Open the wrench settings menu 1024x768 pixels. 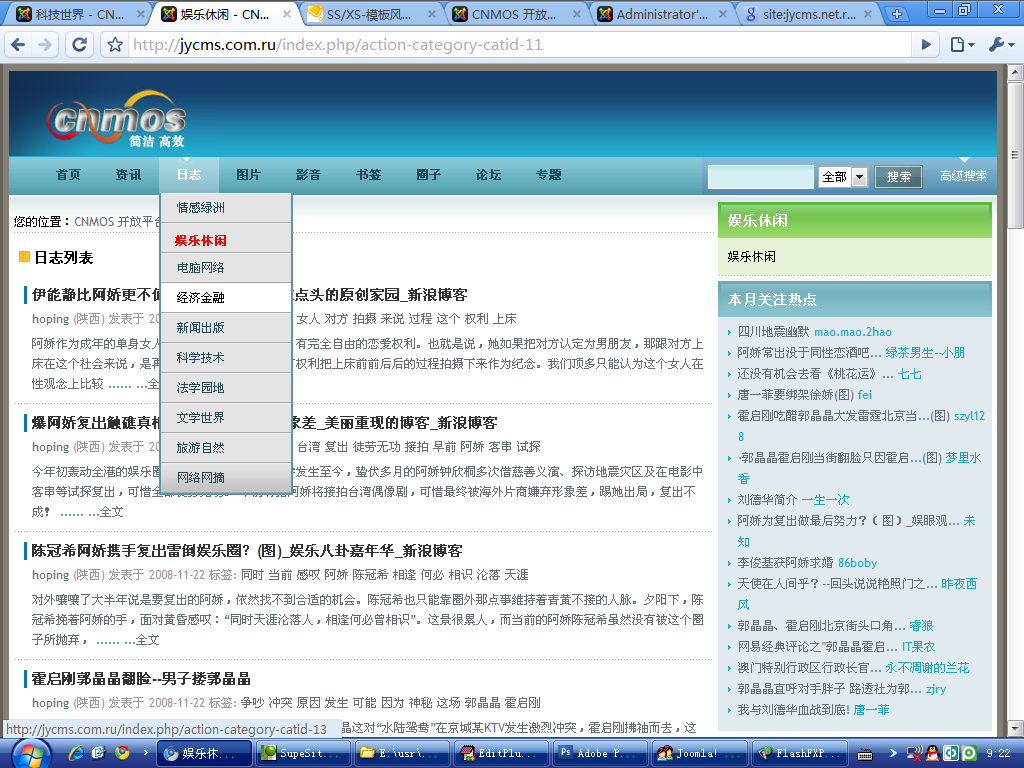(x=1001, y=44)
